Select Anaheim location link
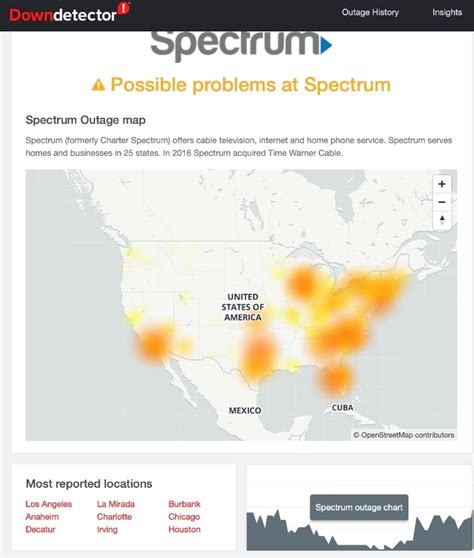The height and width of the screenshot is (558, 474). [x=42, y=517]
